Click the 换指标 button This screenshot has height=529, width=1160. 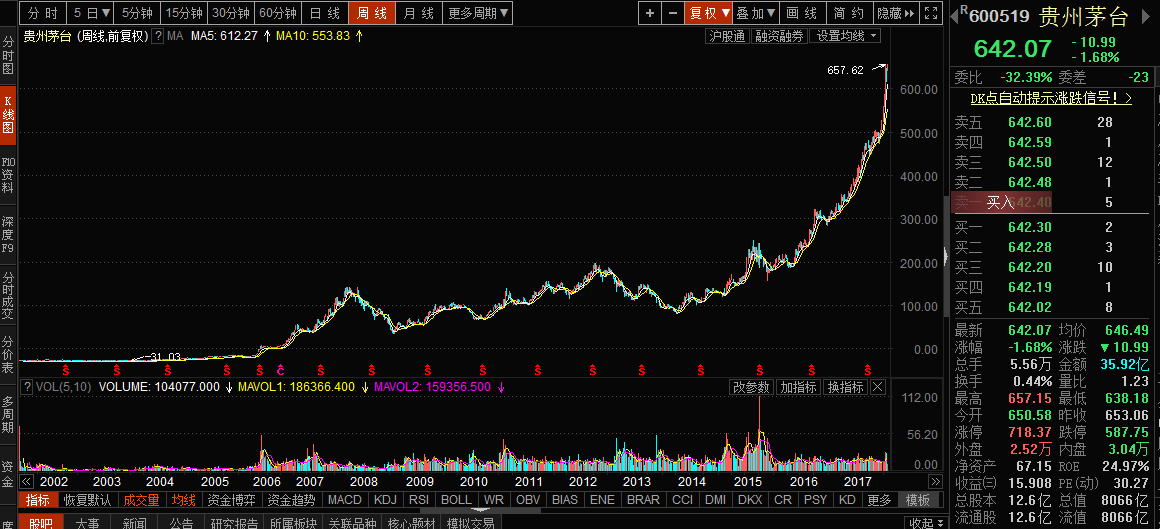(844, 387)
